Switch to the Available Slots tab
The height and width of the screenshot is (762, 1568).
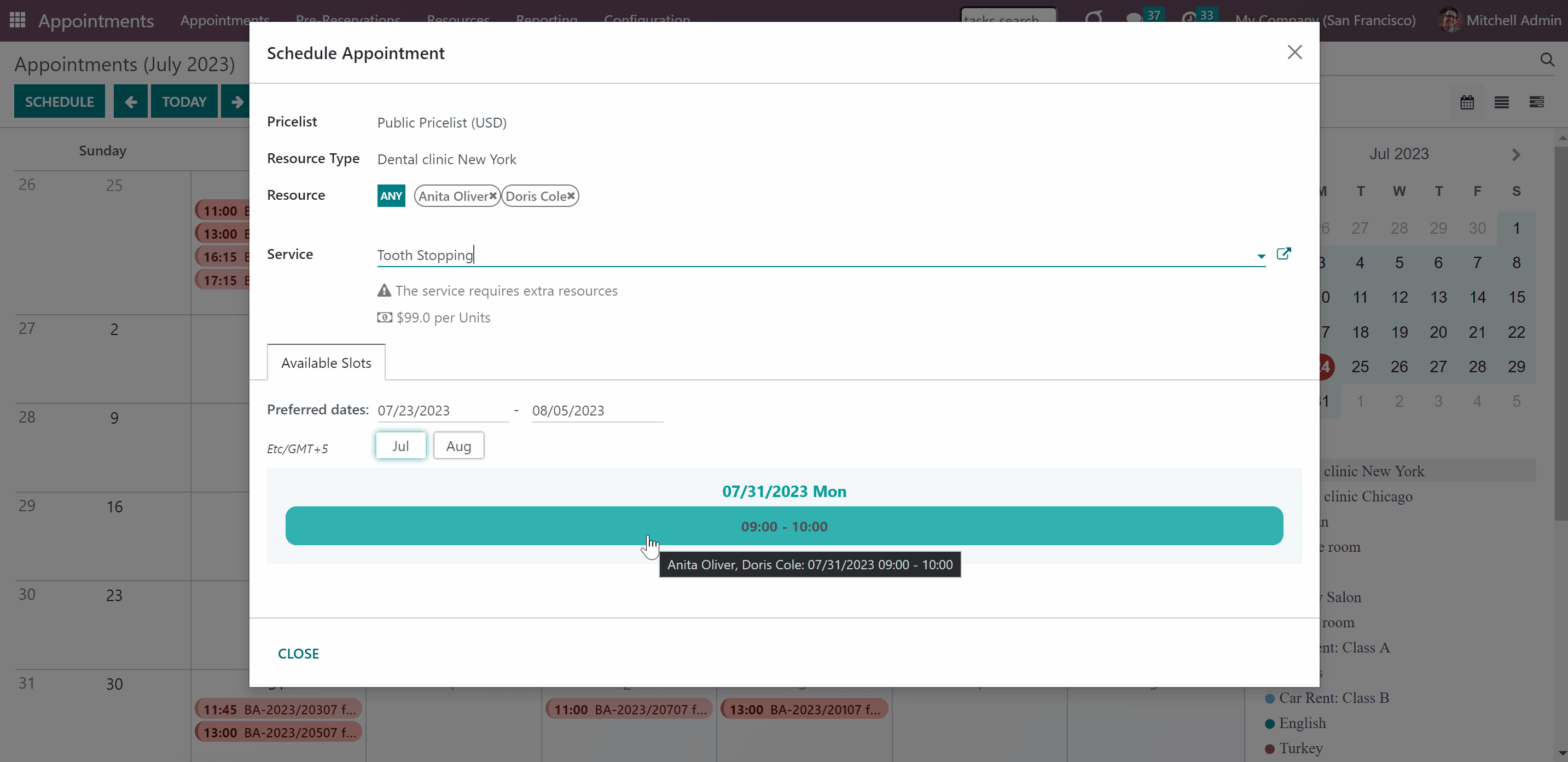coord(326,363)
